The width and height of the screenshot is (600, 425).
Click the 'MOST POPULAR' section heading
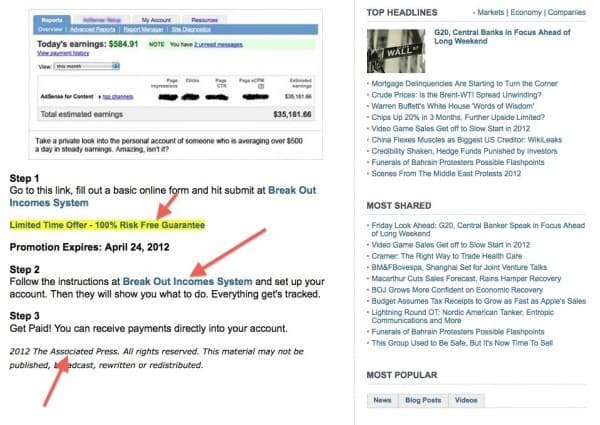click(x=402, y=375)
